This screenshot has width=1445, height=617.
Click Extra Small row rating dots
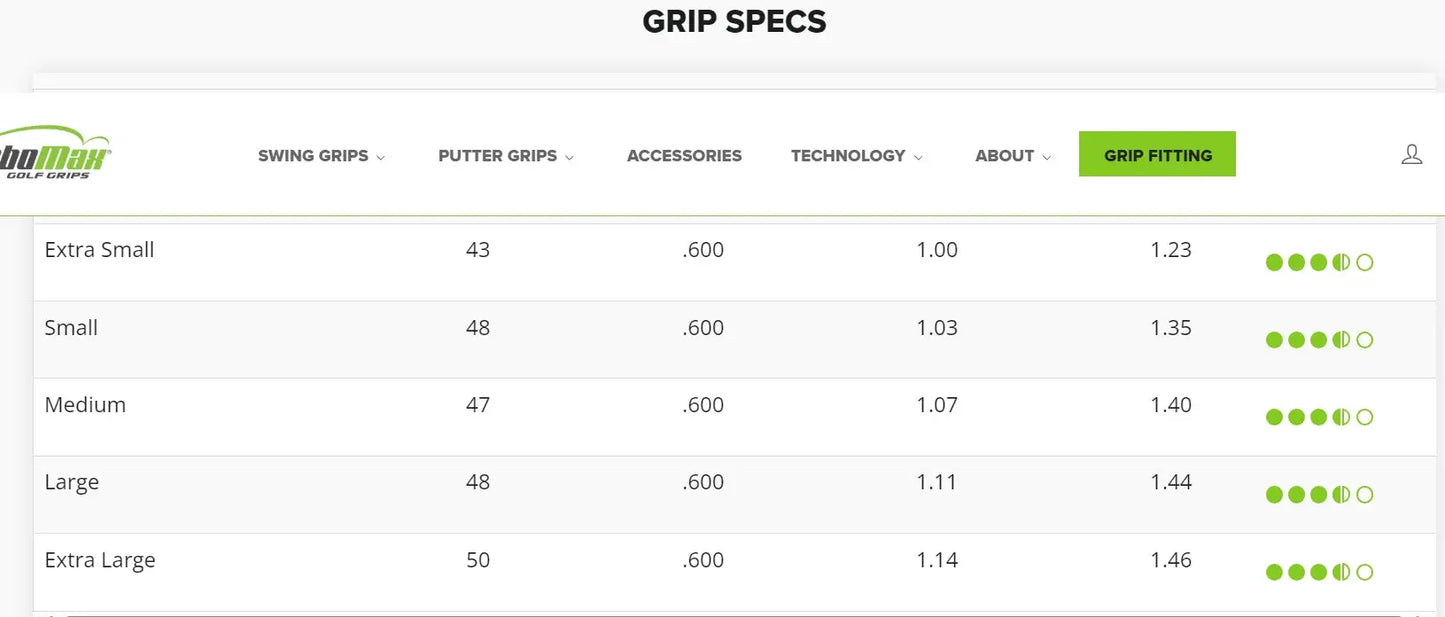(x=1319, y=263)
